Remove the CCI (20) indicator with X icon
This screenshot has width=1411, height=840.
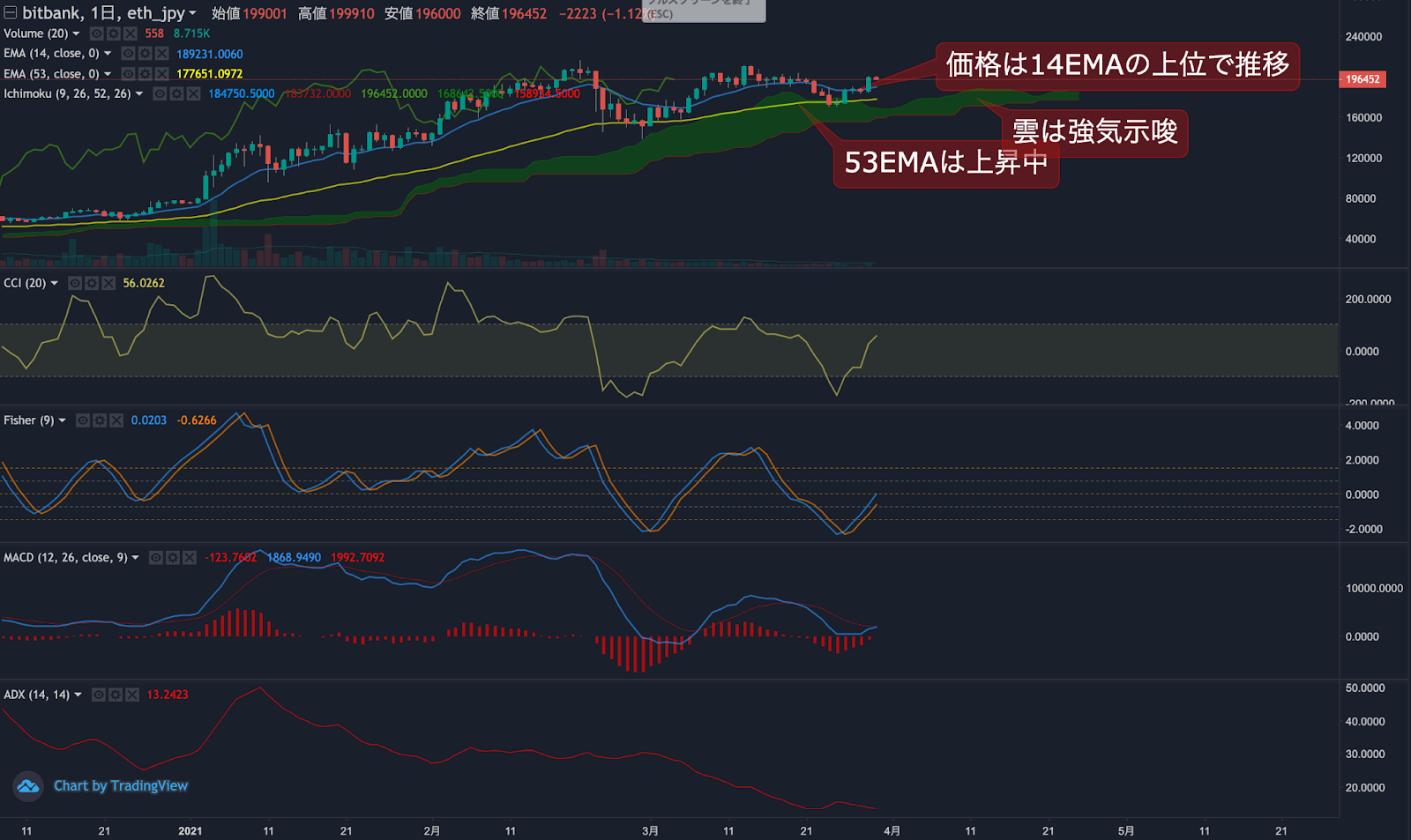click(x=108, y=283)
